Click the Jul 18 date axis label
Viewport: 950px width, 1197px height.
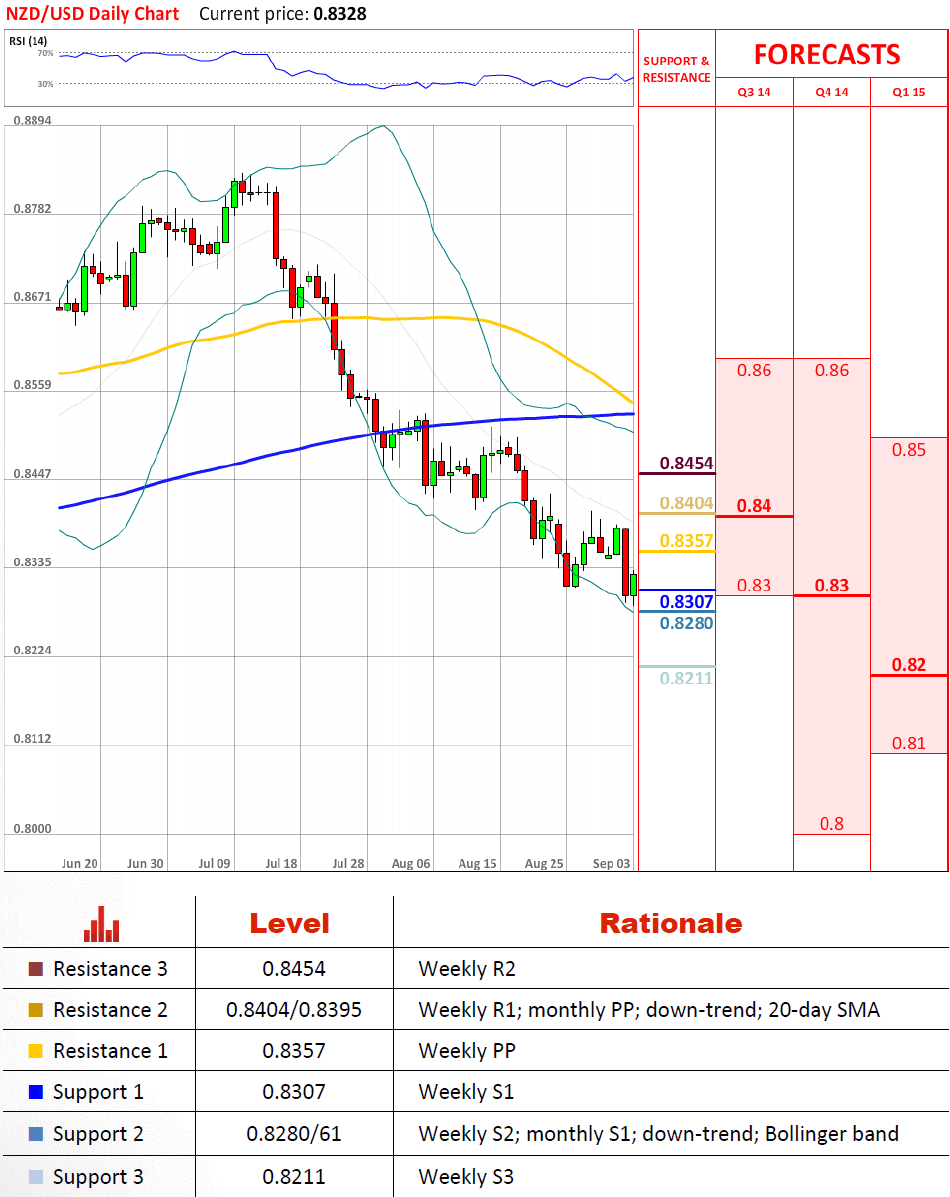(x=281, y=863)
